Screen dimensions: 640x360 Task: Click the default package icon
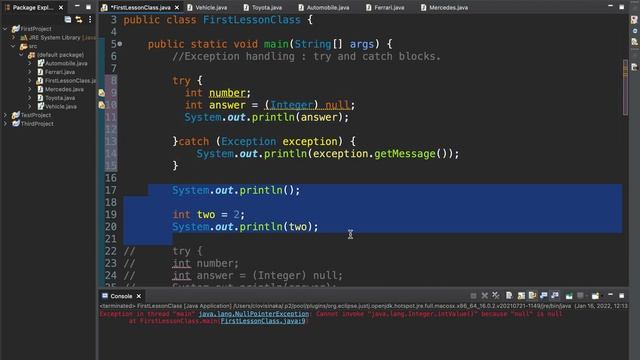(31, 55)
